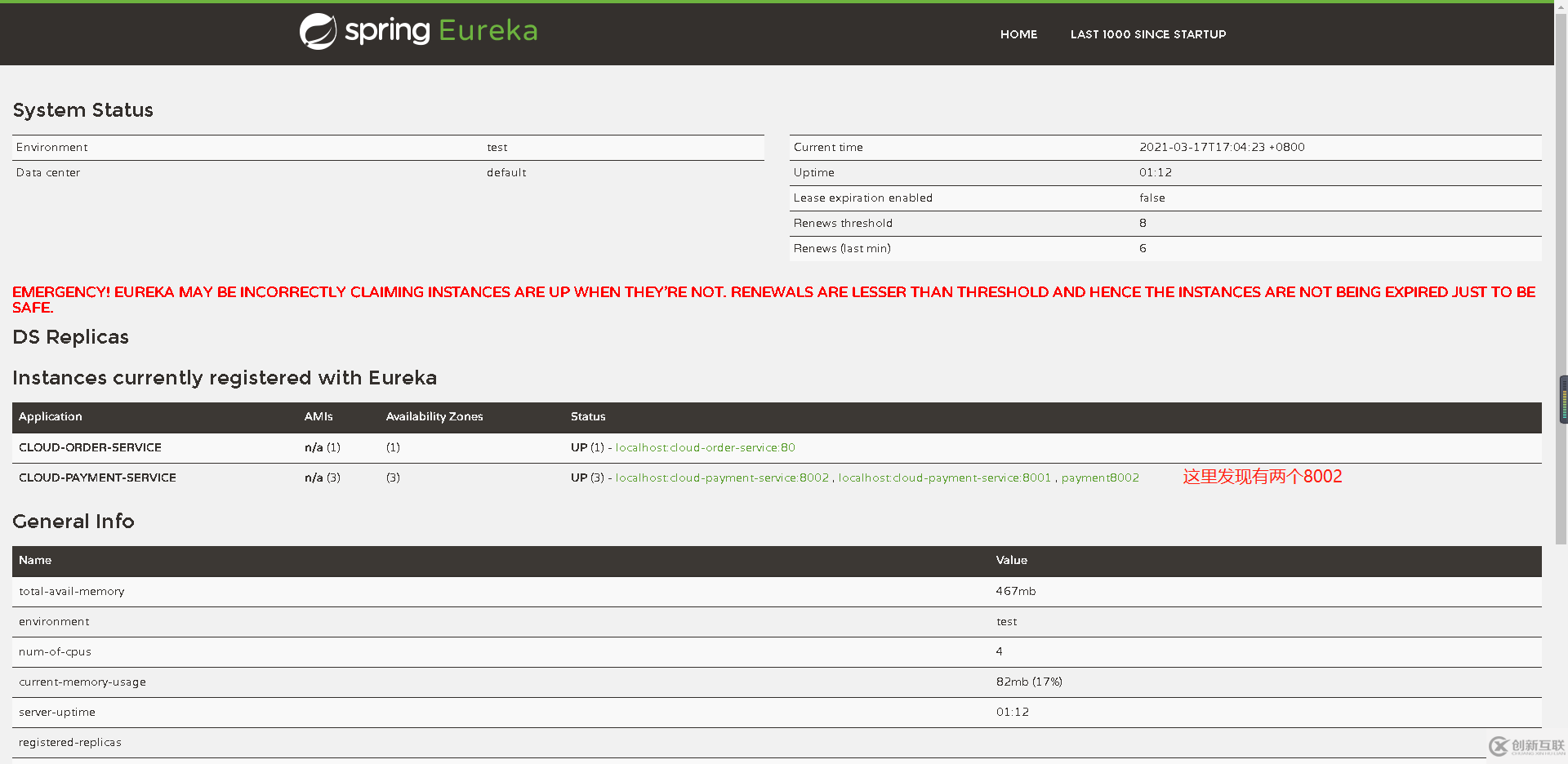Click the Data center label
Image resolution: width=1568 pixels, height=764 pixels.
coord(48,172)
